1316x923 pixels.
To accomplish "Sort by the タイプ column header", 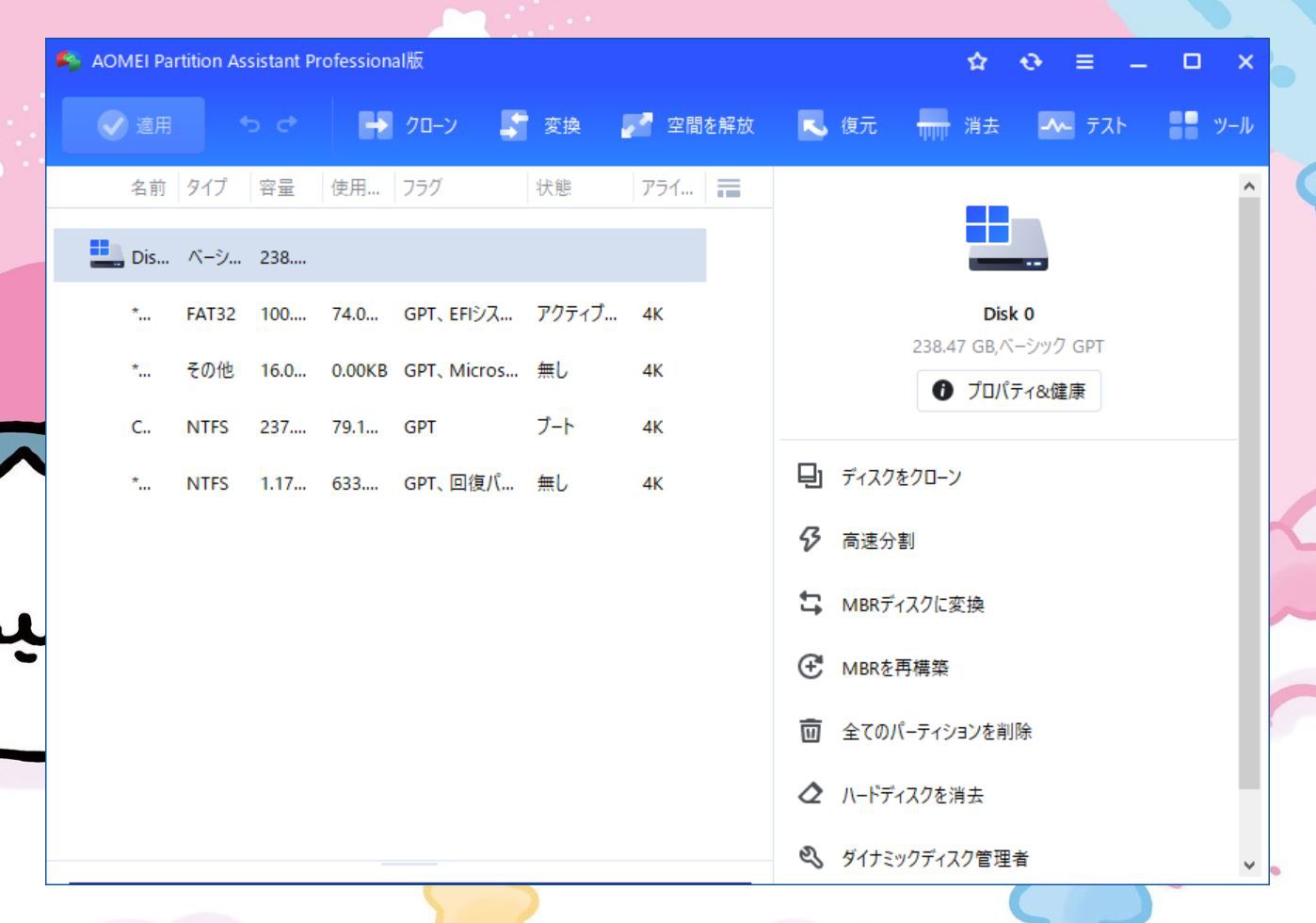I will pos(206,187).
